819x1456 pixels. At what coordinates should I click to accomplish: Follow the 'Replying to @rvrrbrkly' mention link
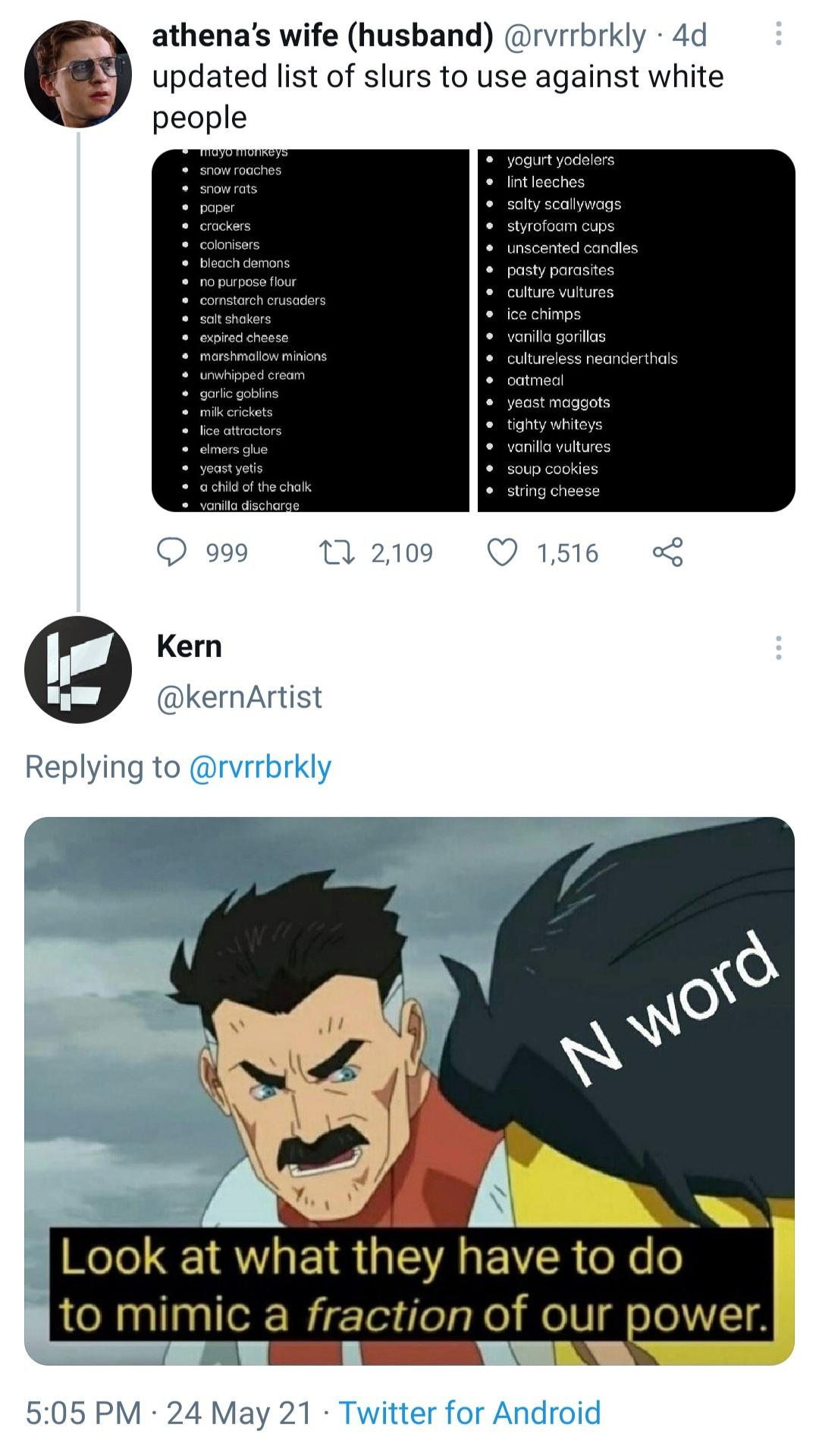259,767
